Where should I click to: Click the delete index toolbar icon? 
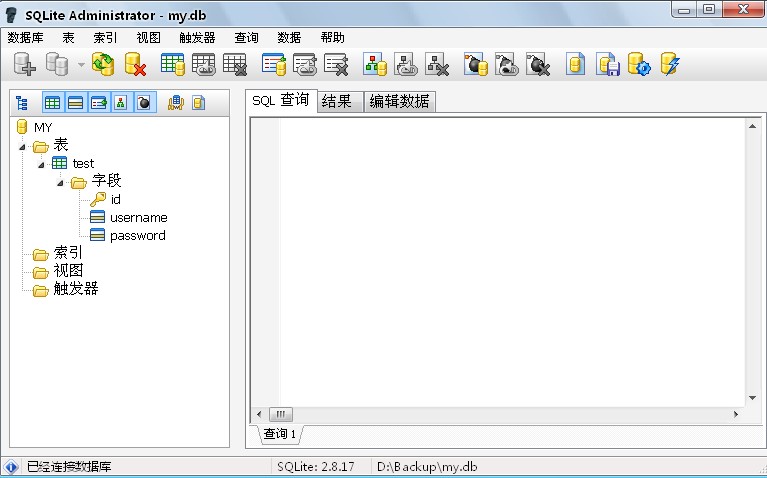[337, 64]
